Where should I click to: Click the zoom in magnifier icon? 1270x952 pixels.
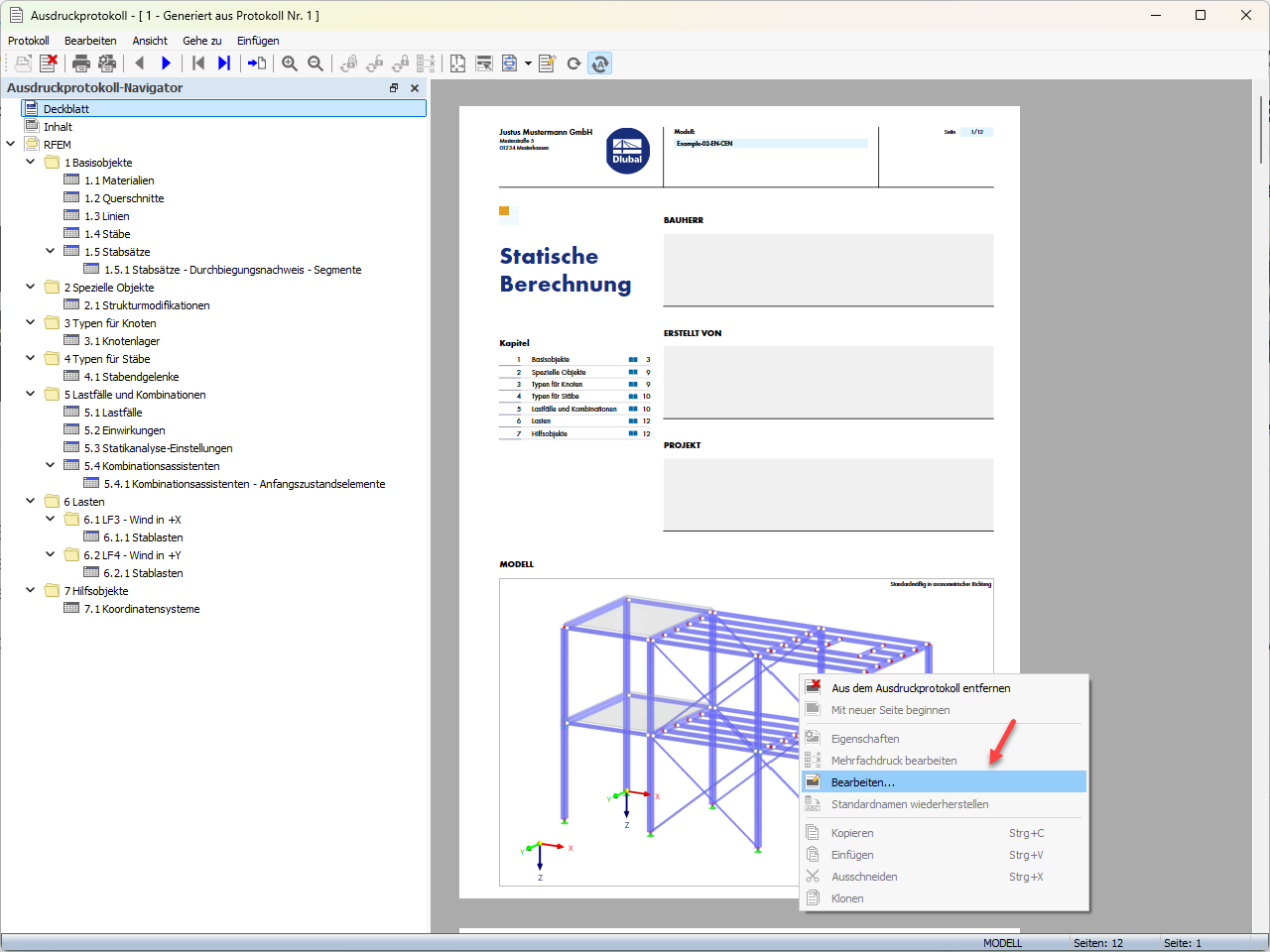pos(290,63)
